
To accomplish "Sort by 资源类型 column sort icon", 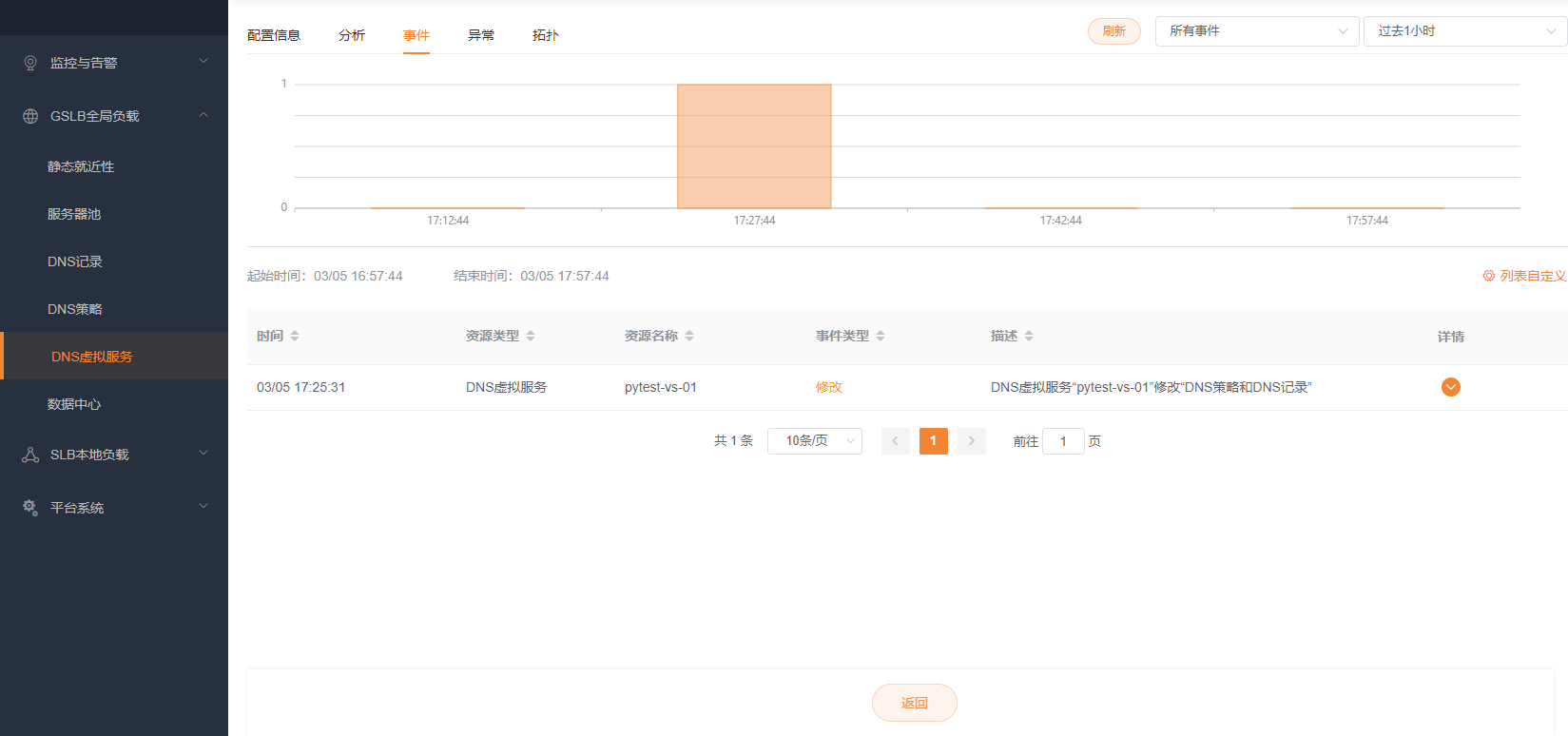I will coord(531,336).
